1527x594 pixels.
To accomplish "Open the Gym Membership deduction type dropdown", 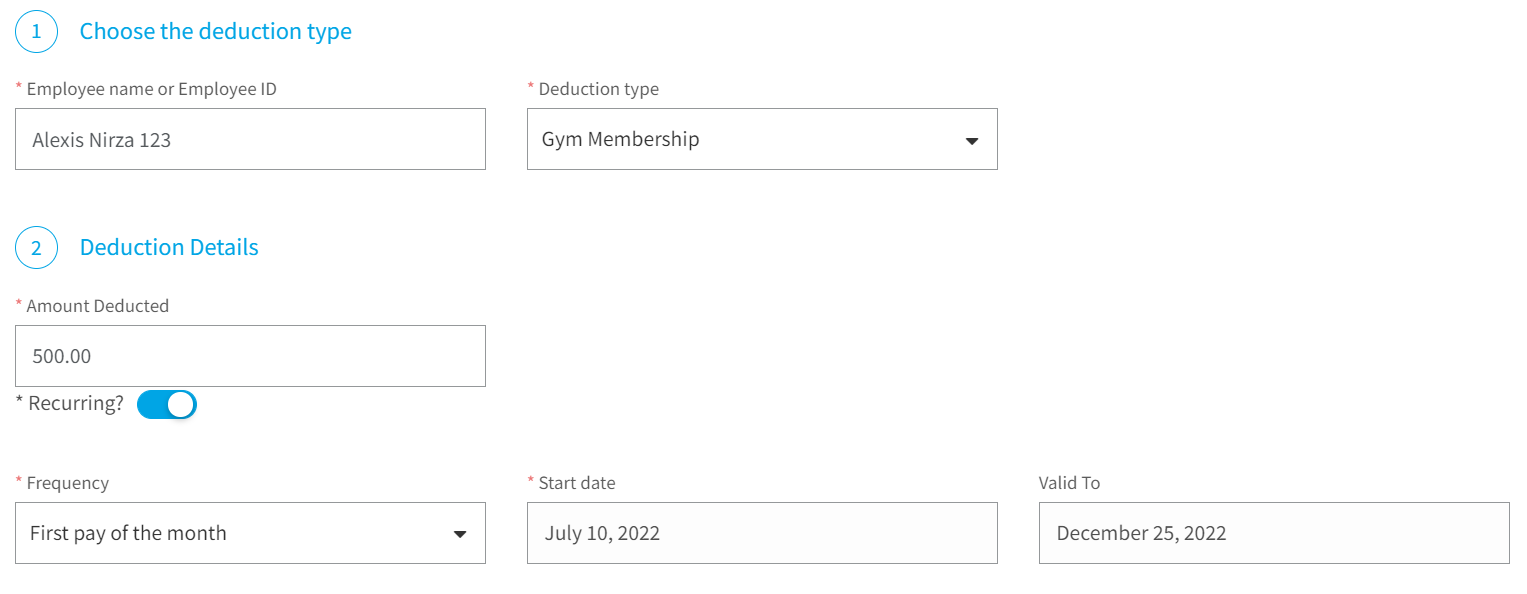I will [762, 139].
